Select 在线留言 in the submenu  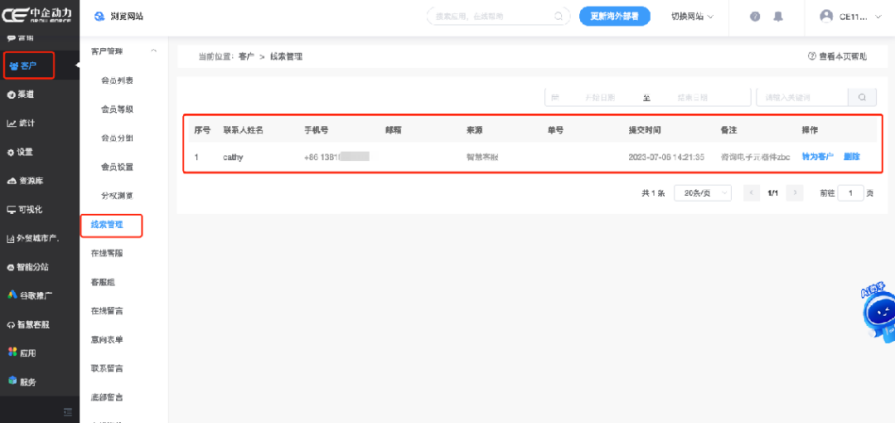coord(107,311)
